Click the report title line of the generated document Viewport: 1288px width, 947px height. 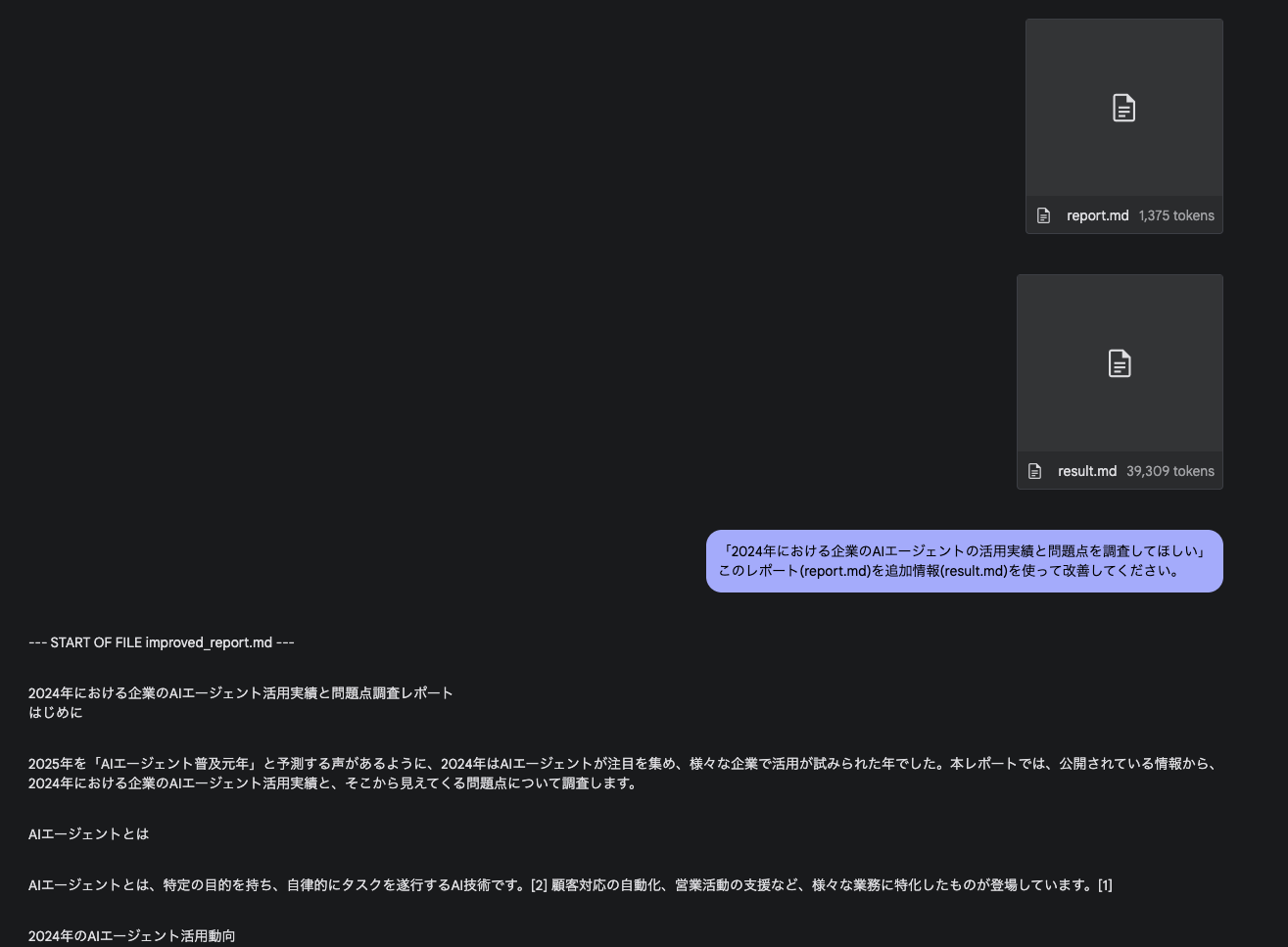pyautogui.click(x=240, y=692)
